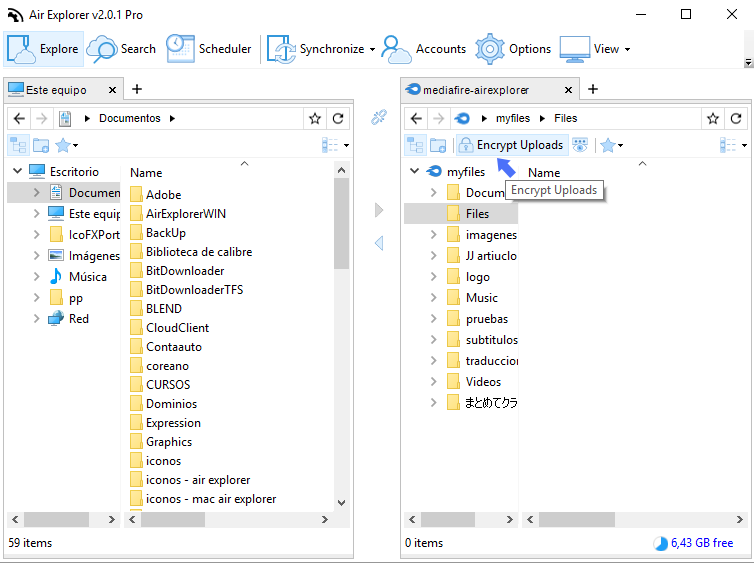Copy to right pane arrow

(379, 210)
